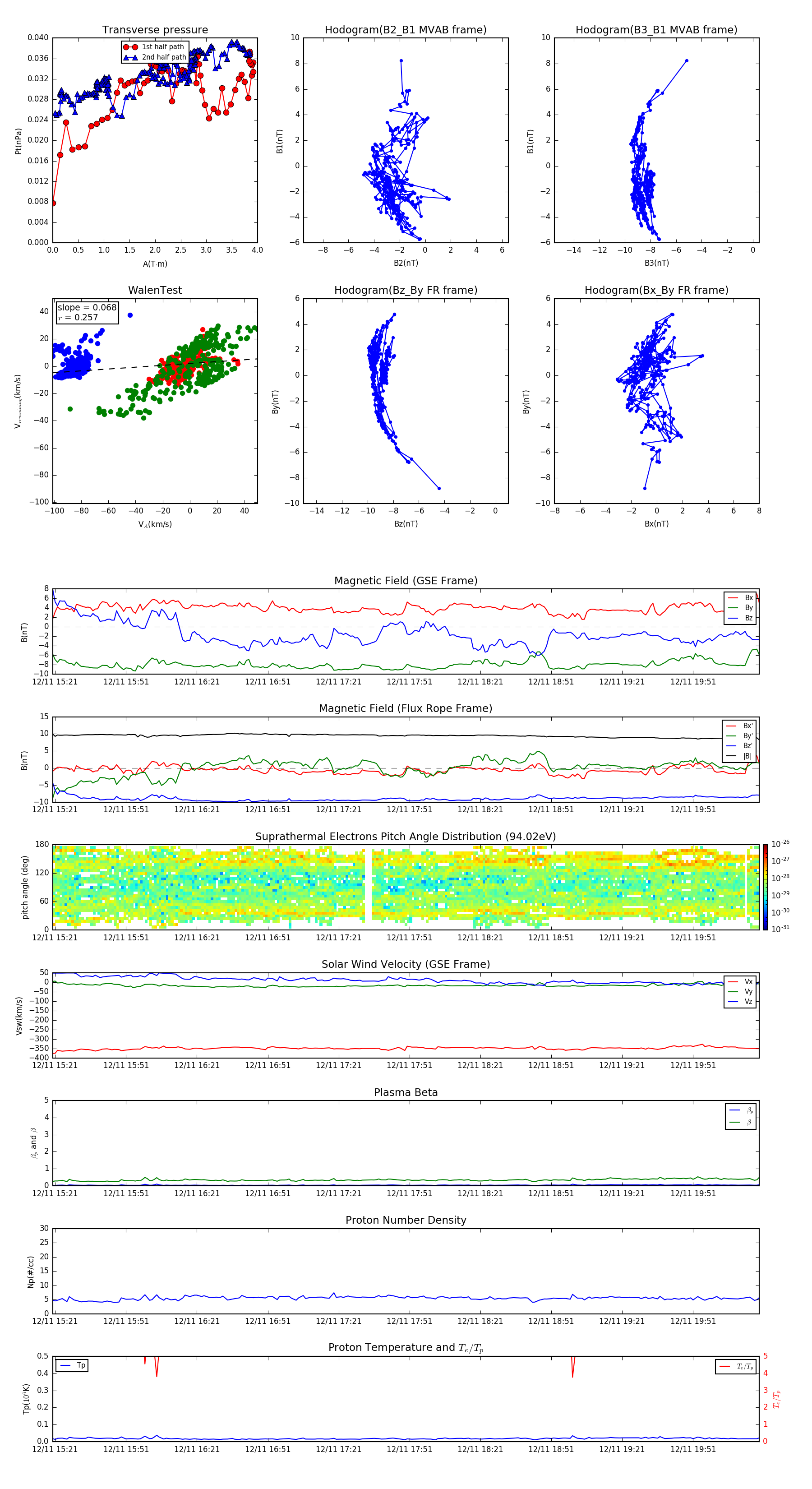Click the "Vsw(km/s)" axis label
This screenshot has width=812, height=1489.
coord(18,1016)
